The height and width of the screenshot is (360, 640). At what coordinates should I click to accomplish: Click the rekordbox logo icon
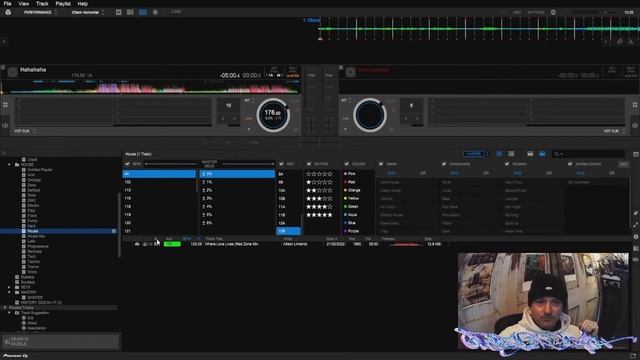point(8,12)
